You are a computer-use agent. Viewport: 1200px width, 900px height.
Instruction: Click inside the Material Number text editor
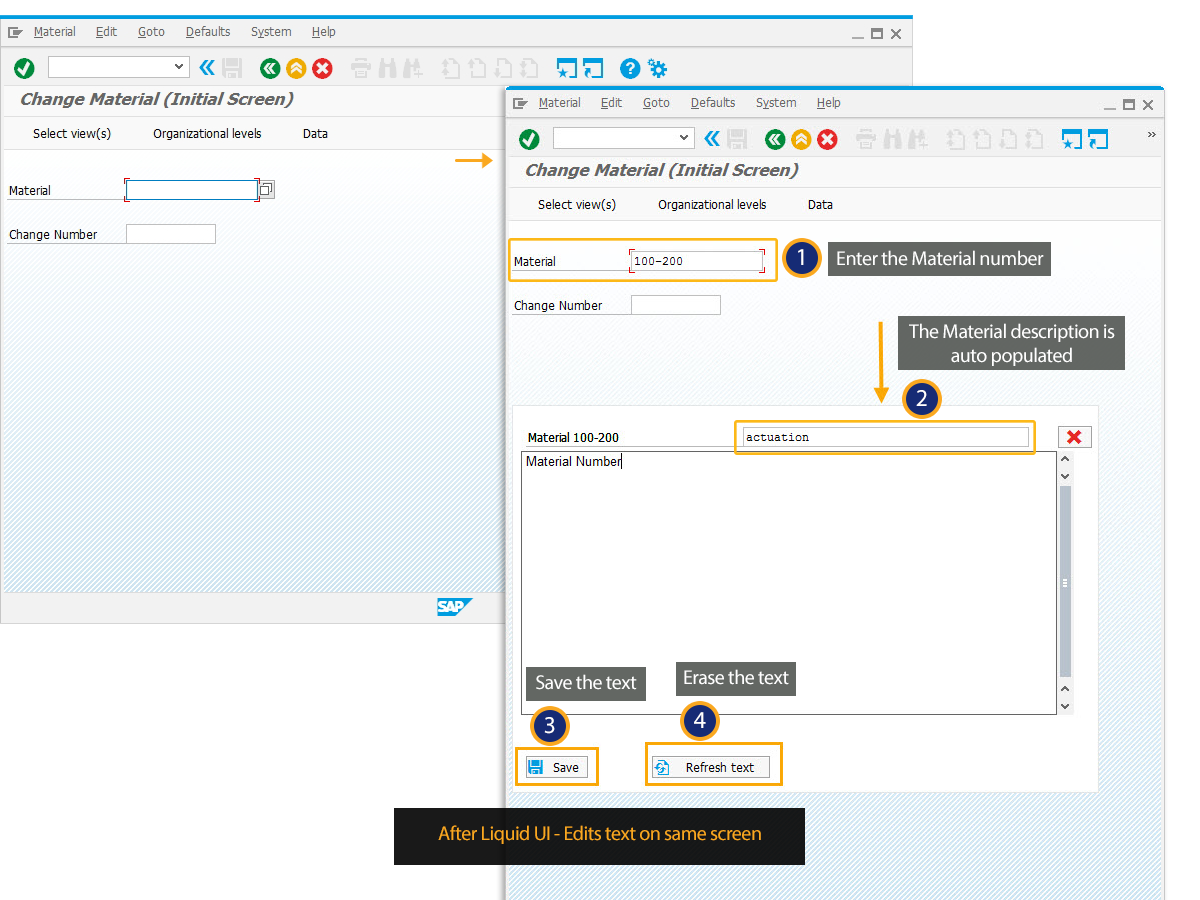[x=789, y=583]
